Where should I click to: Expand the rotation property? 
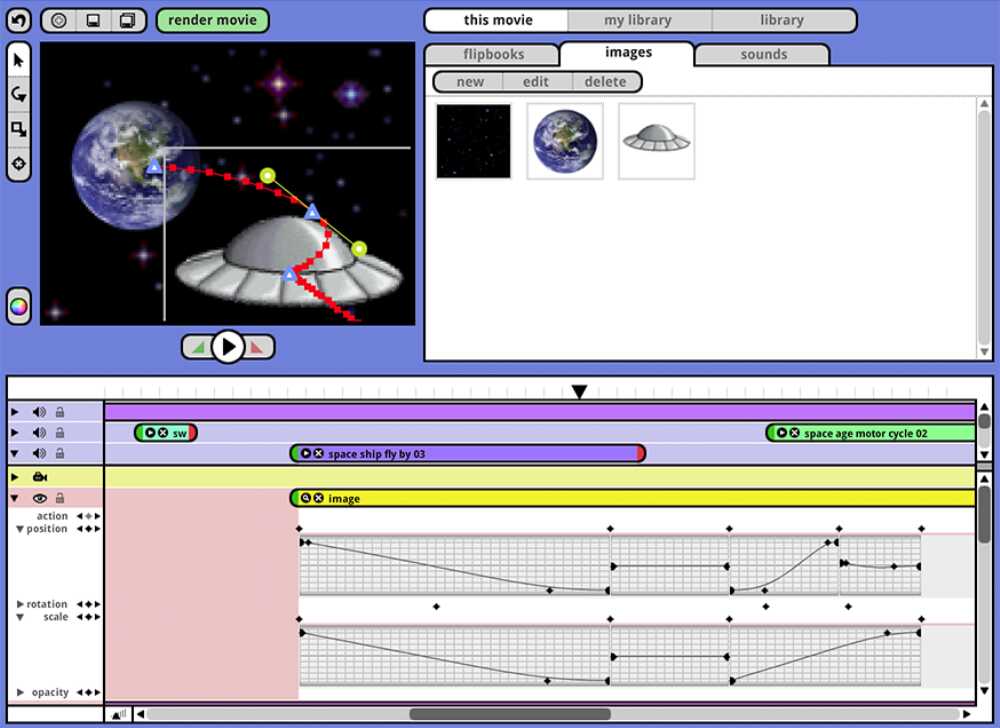(x=20, y=604)
